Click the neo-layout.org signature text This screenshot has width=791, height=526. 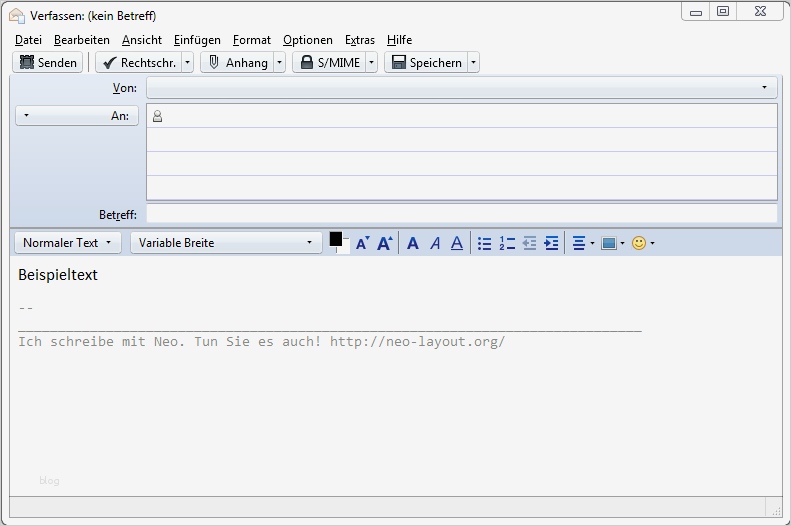click(x=261, y=341)
